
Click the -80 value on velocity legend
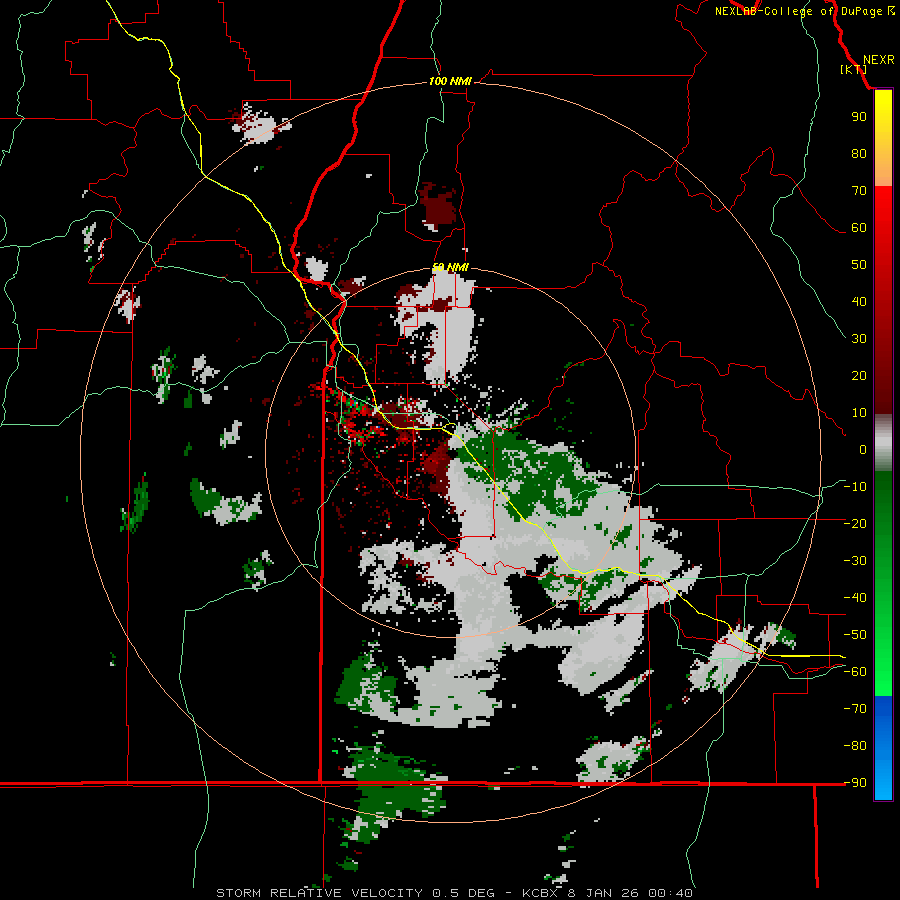(855, 746)
